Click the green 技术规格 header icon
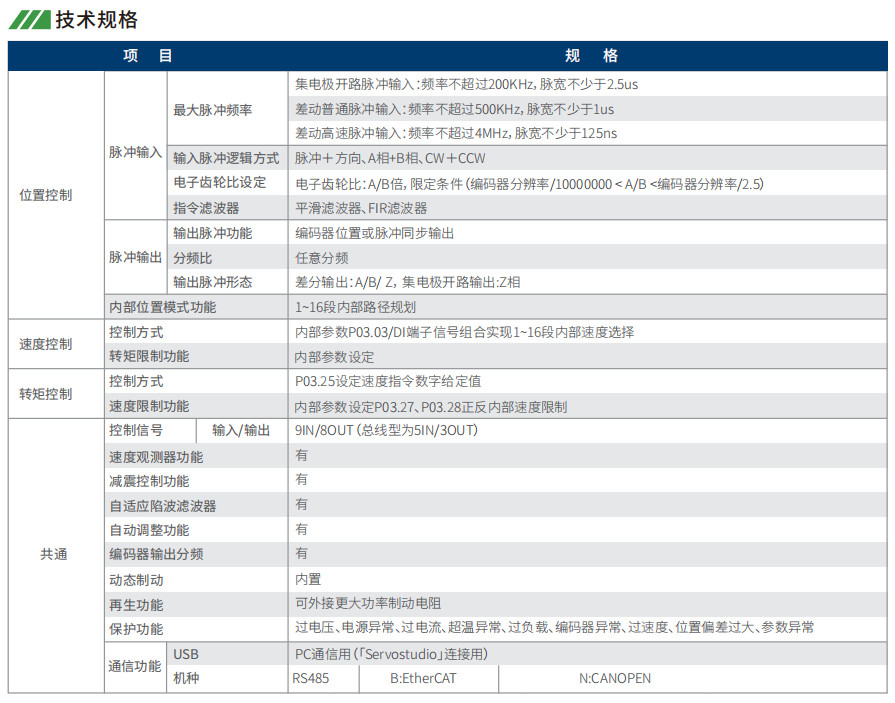The width and height of the screenshot is (895, 703). 27,18
